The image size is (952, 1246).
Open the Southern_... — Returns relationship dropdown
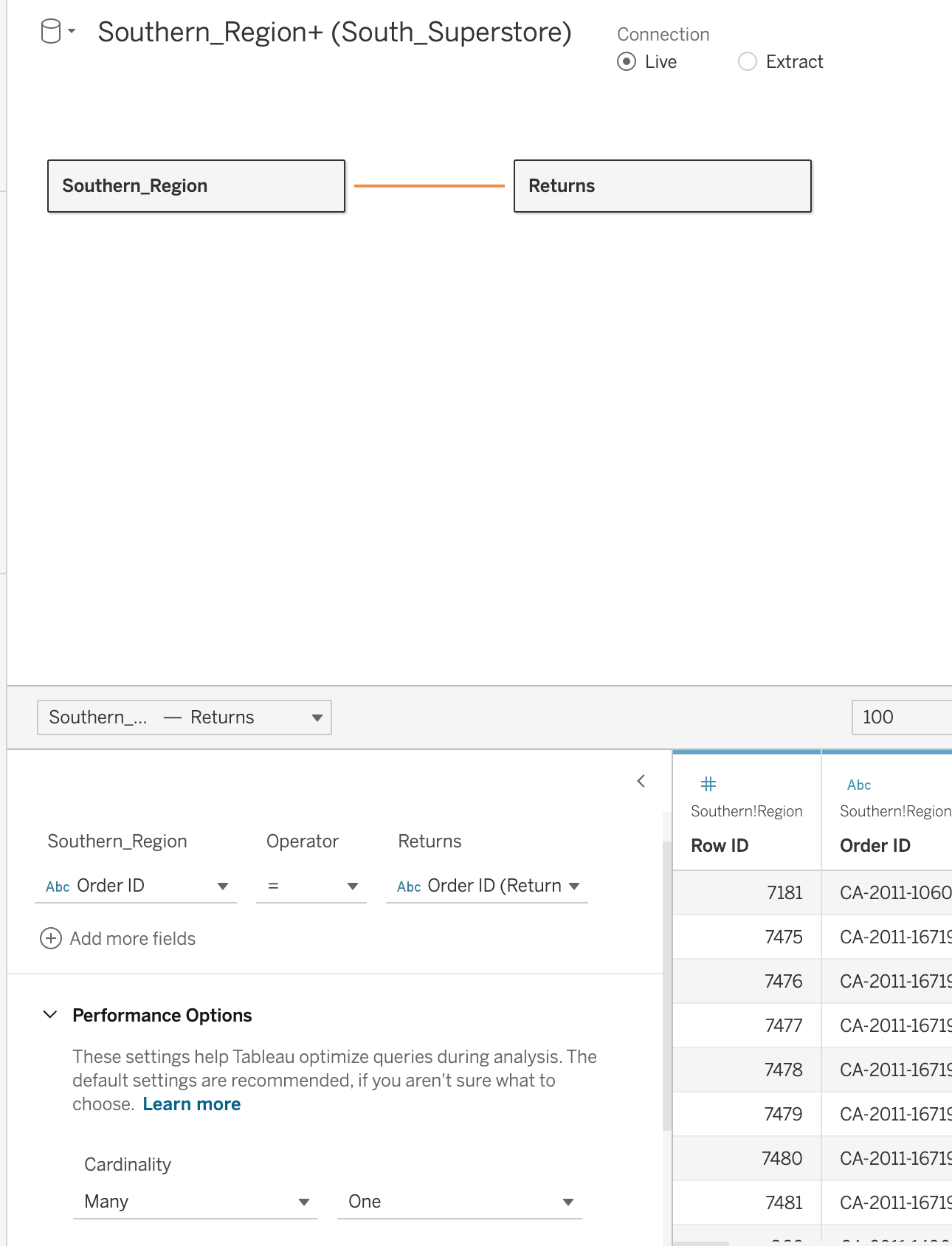click(184, 717)
